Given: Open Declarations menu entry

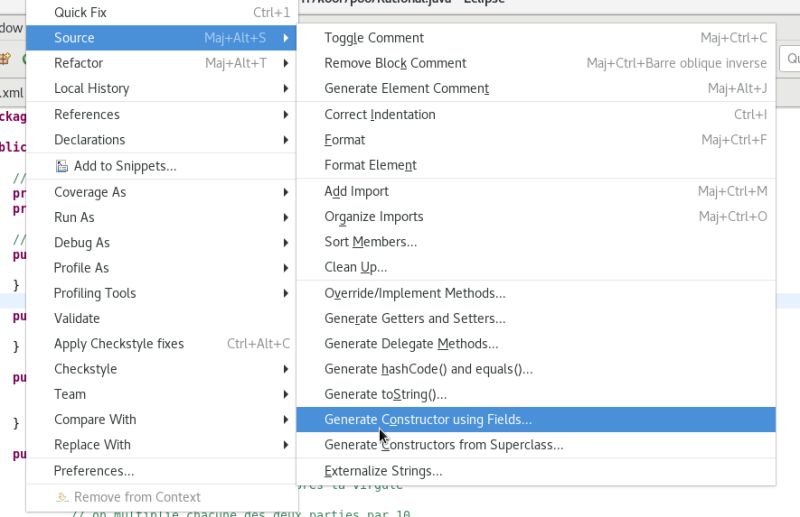Looking at the screenshot, I should [161, 140].
